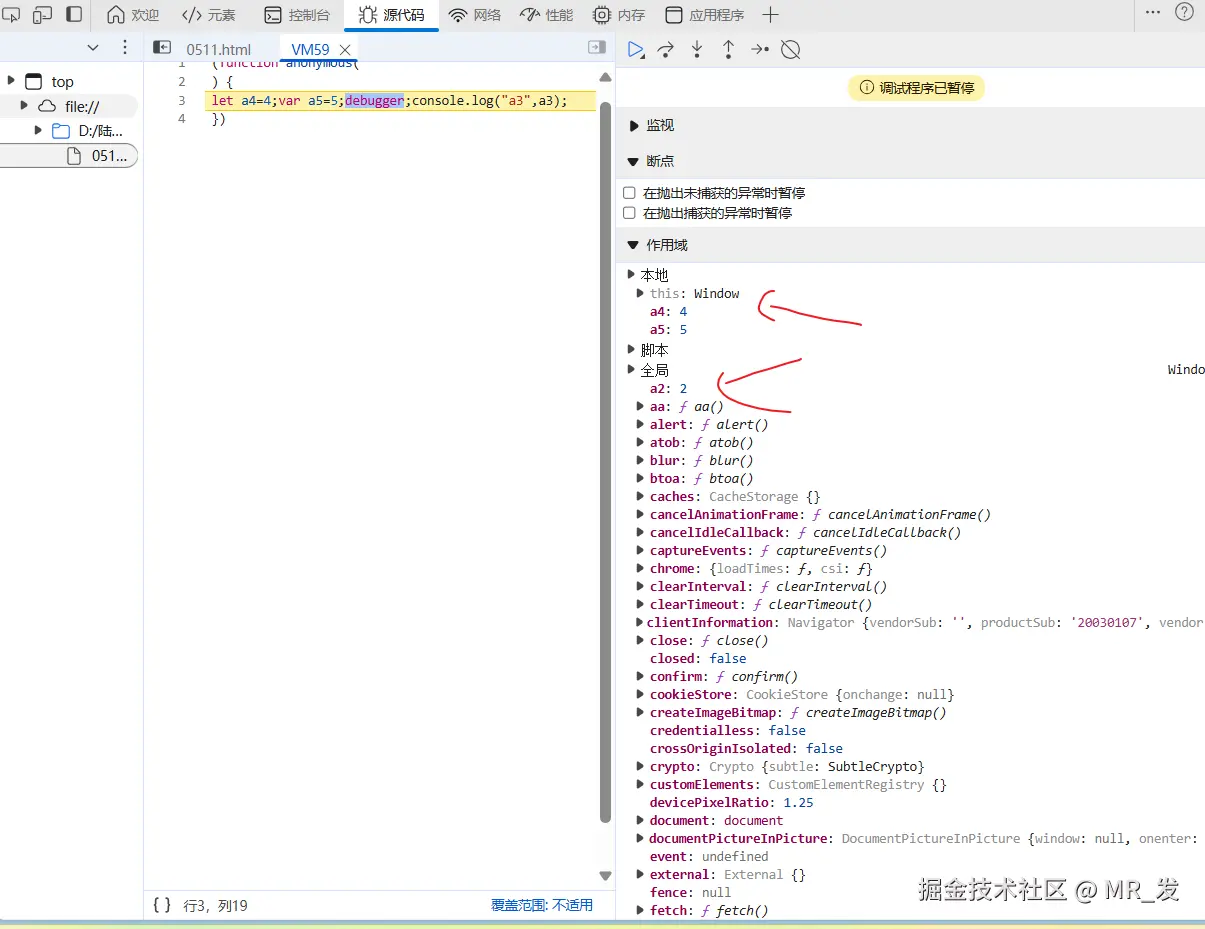The height and width of the screenshot is (929, 1205).
Task: Switch to the 网络 panel
Action: coord(475,14)
